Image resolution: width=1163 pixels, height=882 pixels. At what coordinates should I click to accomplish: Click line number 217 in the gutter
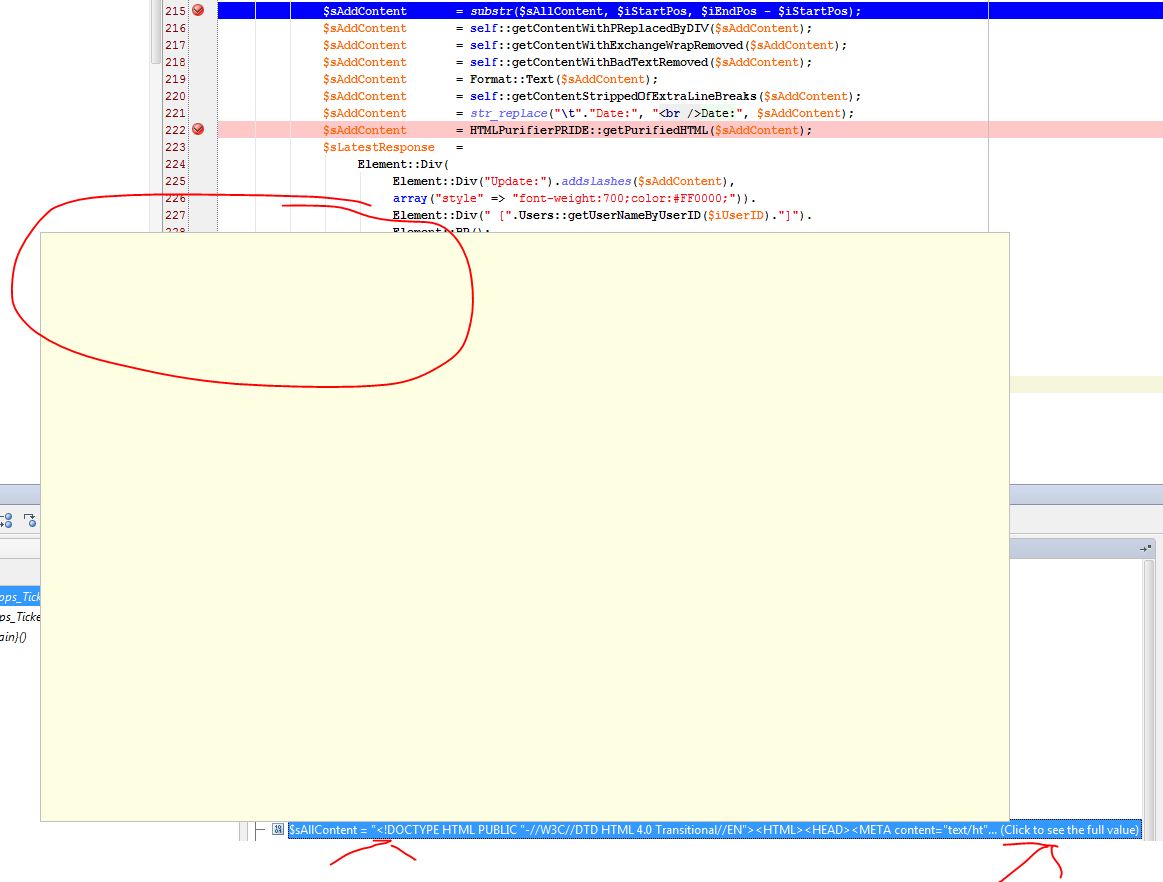(175, 45)
